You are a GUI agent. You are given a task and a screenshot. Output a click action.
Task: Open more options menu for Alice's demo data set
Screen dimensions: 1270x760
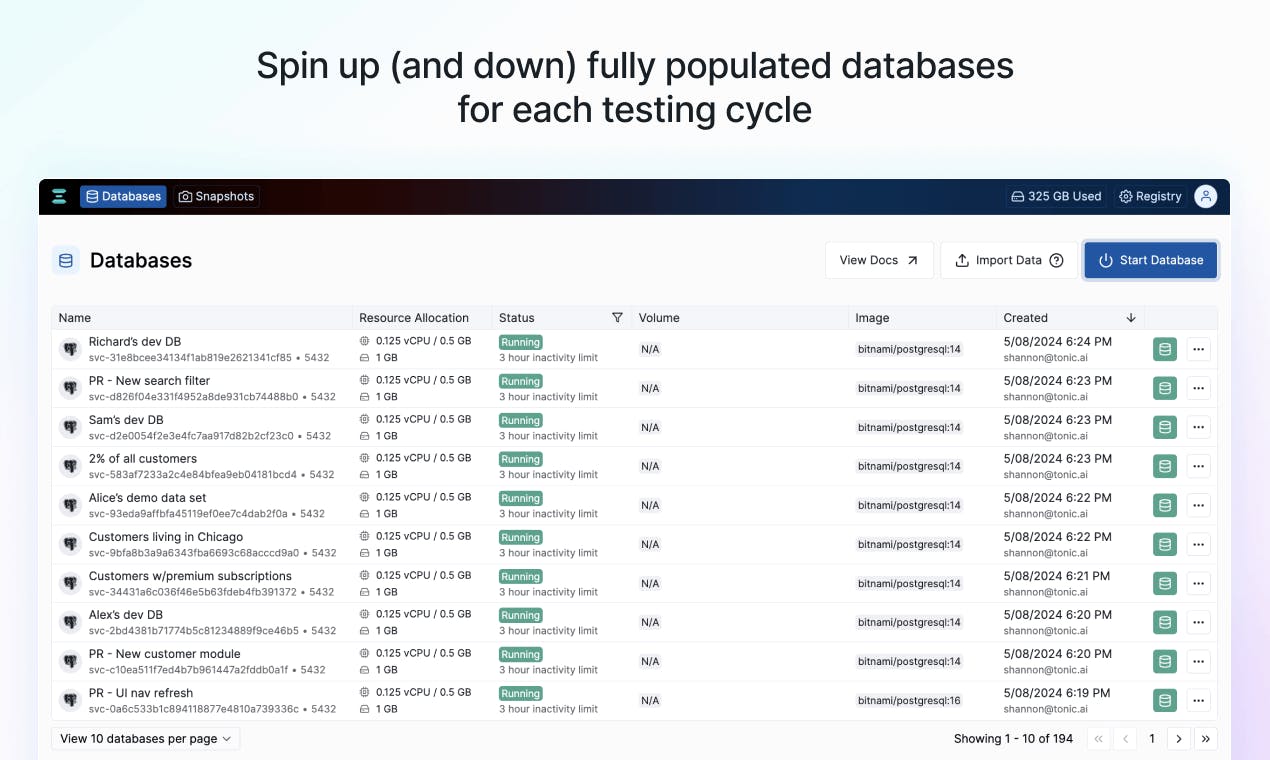coord(1198,505)
